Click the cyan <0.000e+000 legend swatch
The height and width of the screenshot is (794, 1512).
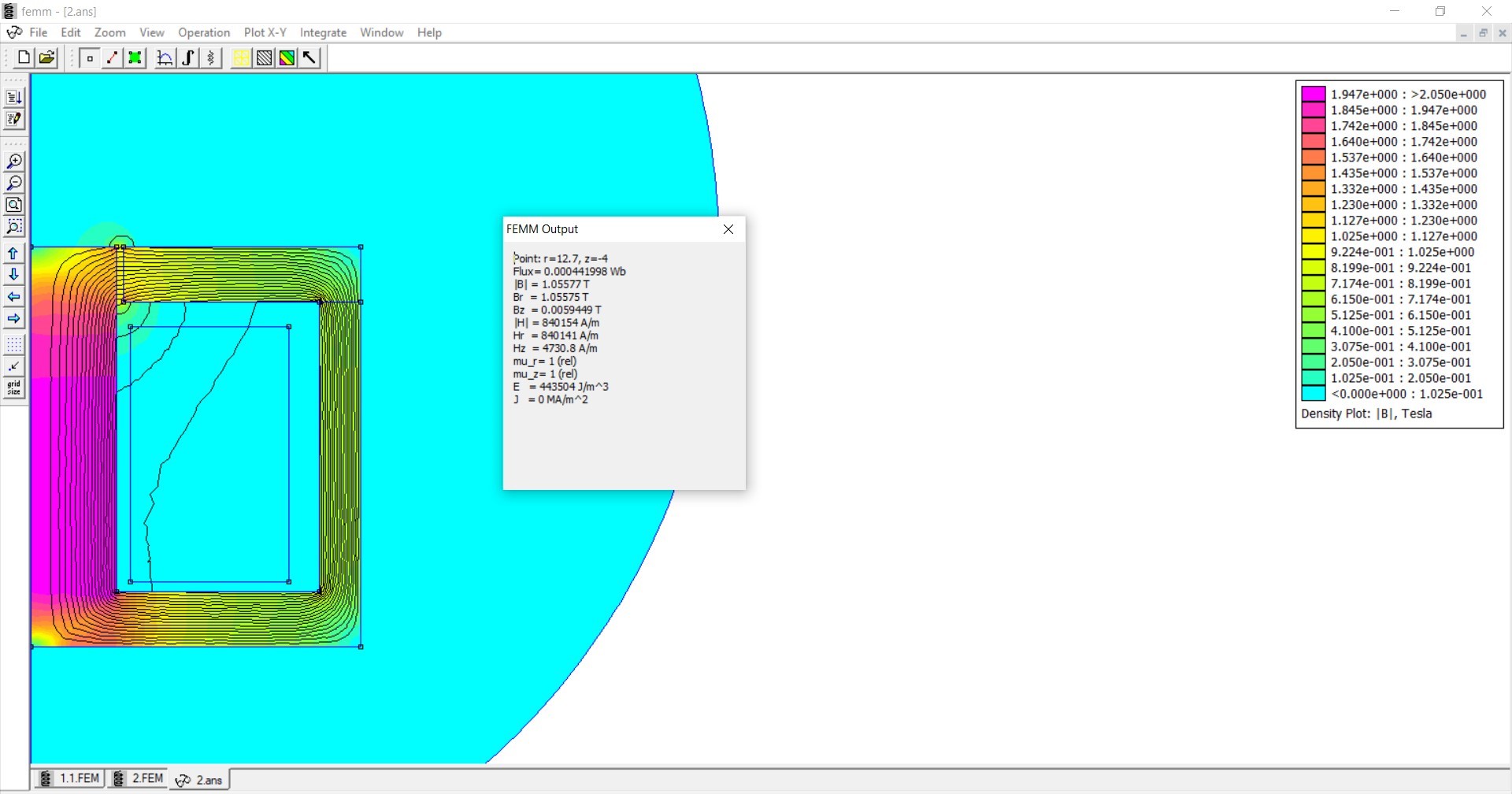coord(1314,394)
